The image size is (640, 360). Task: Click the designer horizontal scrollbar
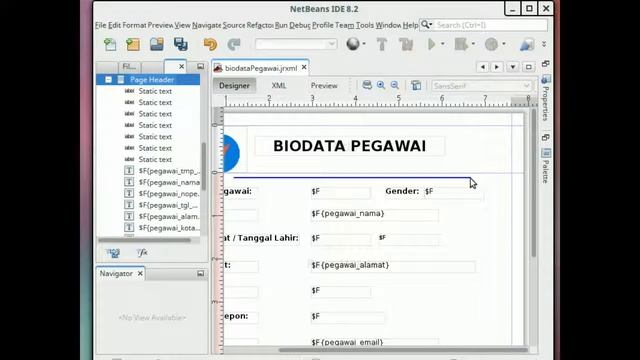[402, 350]
